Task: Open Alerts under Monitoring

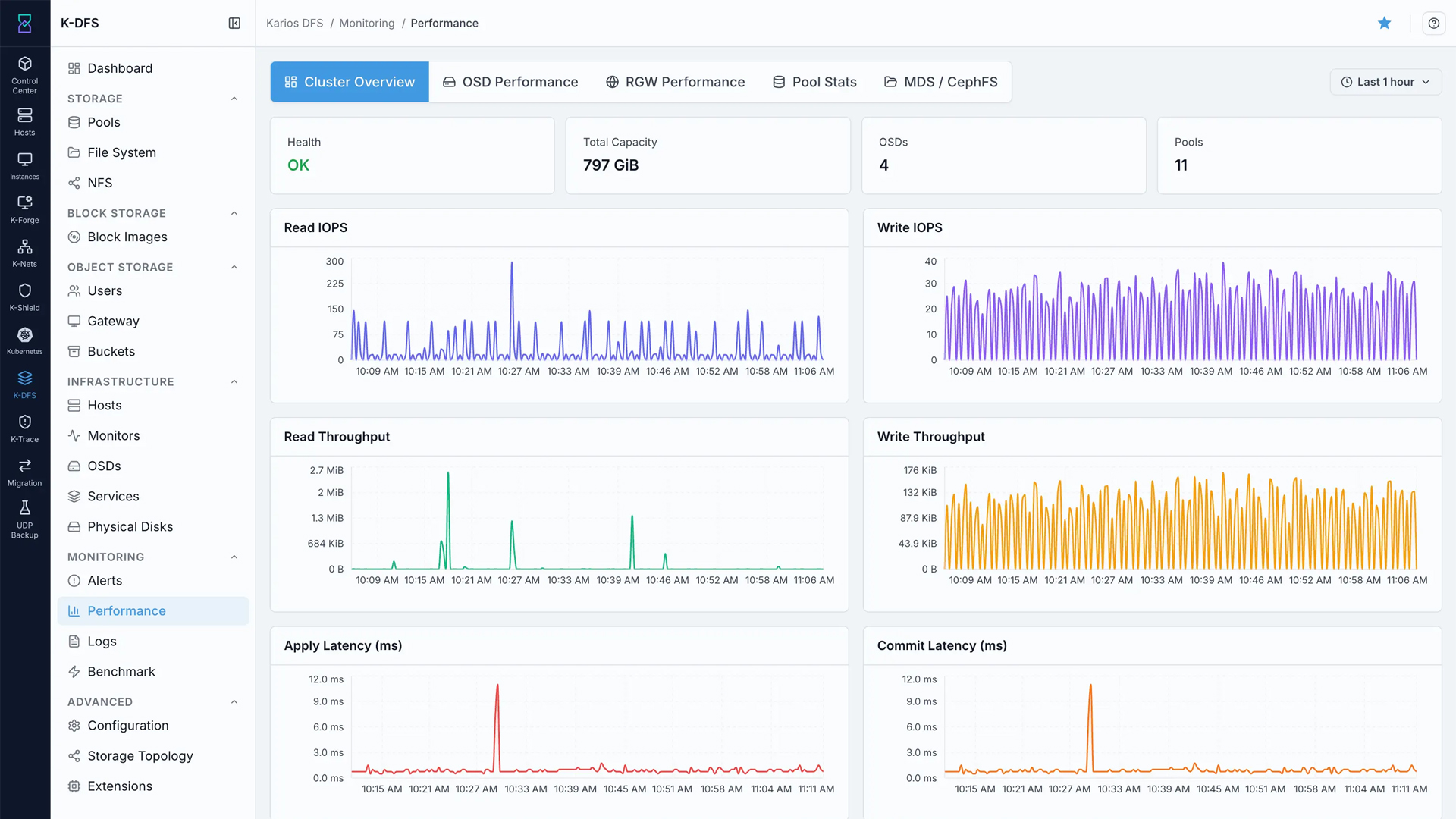Action: point(153,580)
